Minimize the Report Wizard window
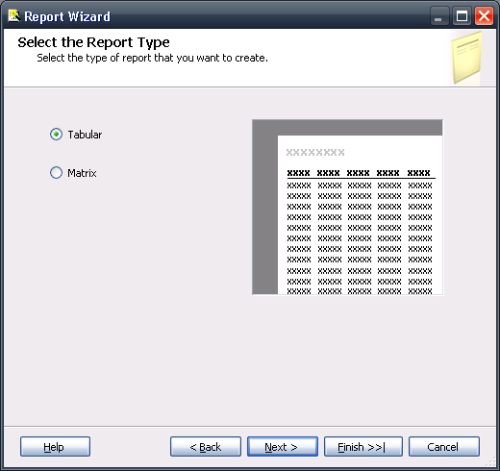 pos(439,16)
